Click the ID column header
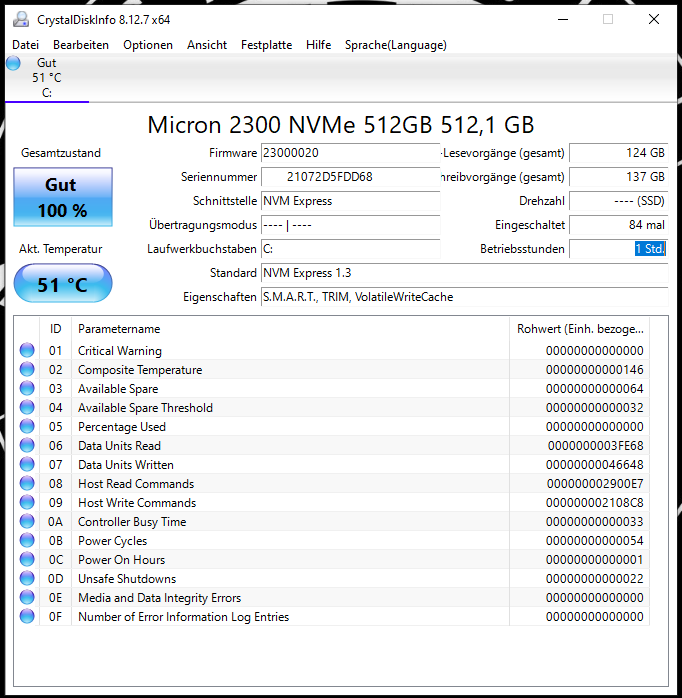682x698 pixels. (55, 329)
